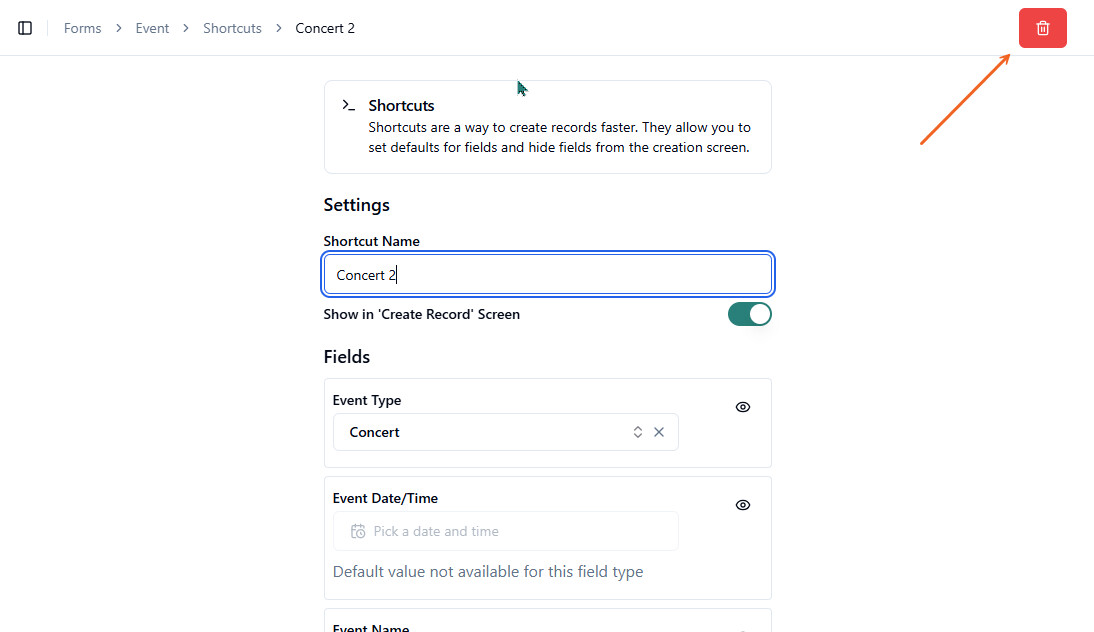Click the Shortcuts info card heading

tap(401, 105)
